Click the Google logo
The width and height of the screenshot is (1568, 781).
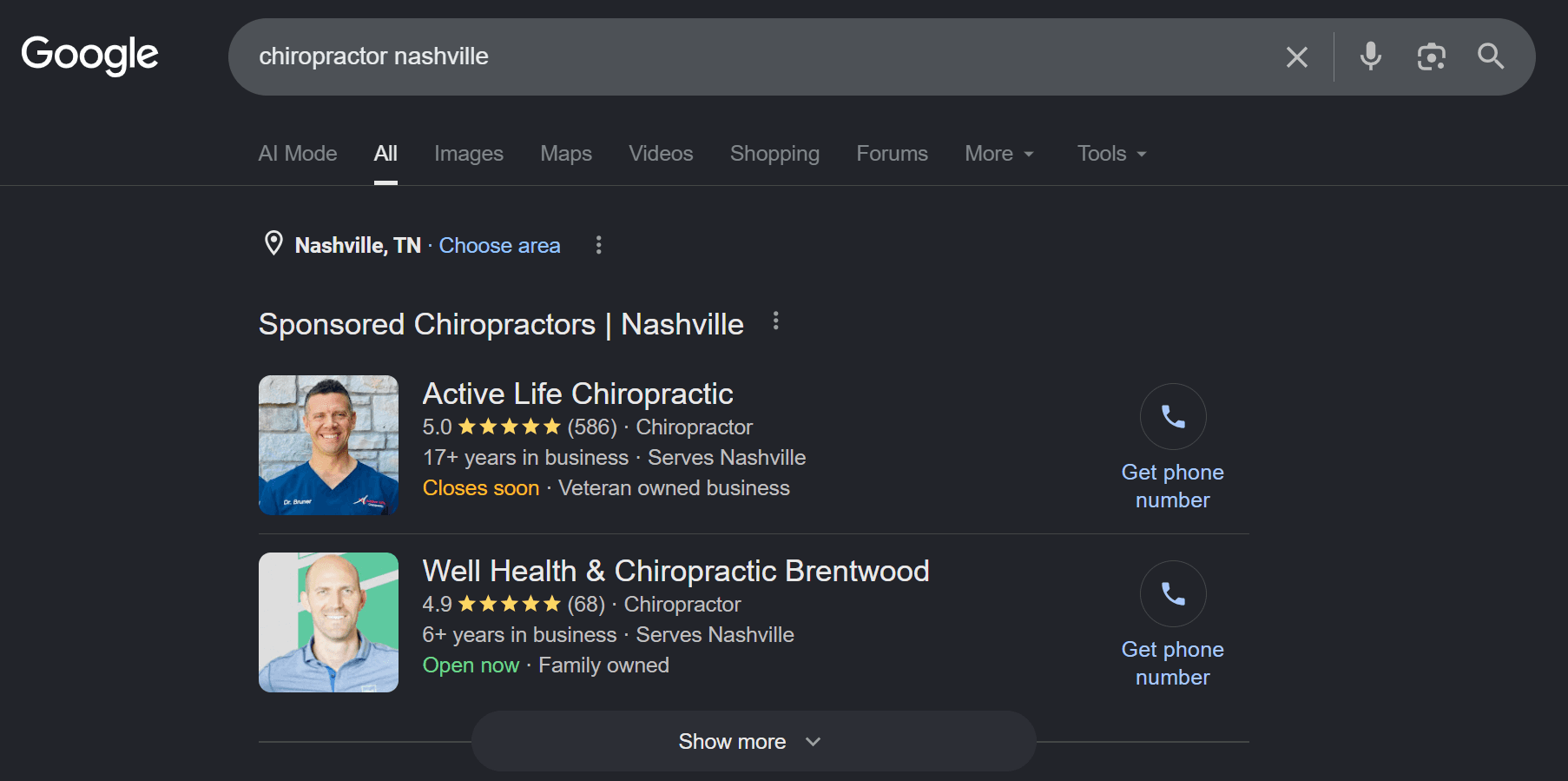[89, 56]
